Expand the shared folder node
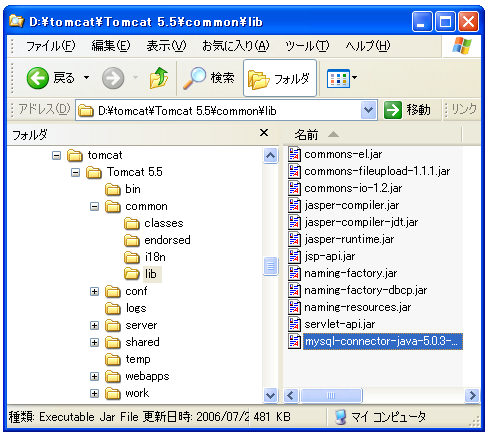Image resolution: width=487 pixels, height=436 pixels. (x=95, y=343)
